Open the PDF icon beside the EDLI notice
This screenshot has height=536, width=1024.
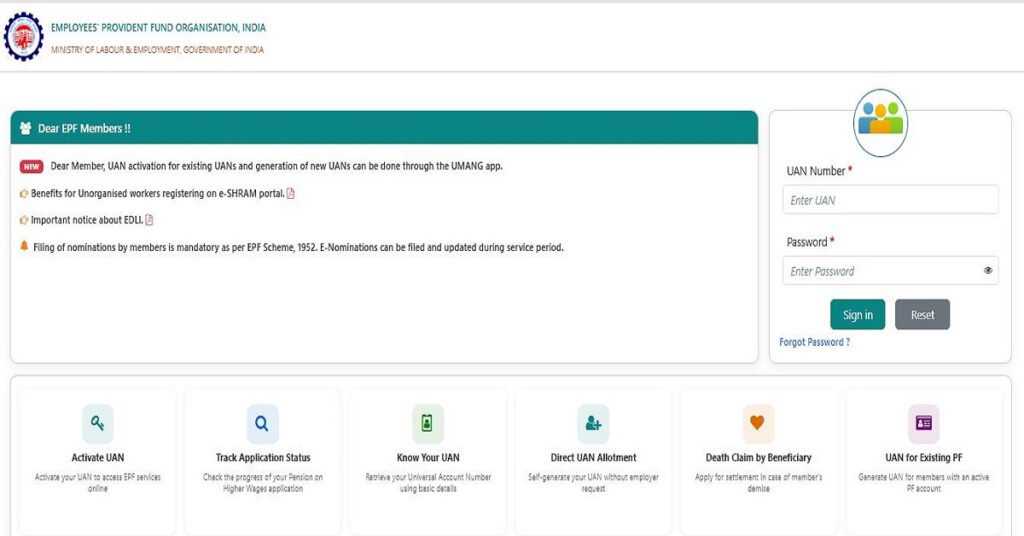149,220
